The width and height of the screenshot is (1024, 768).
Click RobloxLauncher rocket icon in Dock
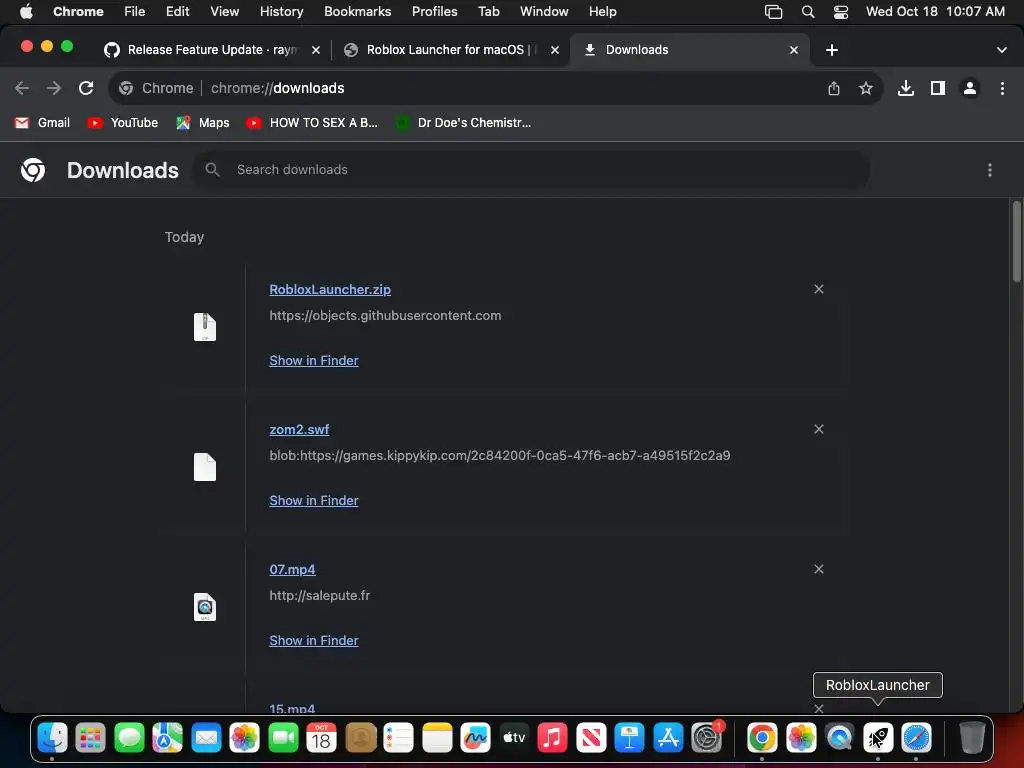[x=878, y=738]
